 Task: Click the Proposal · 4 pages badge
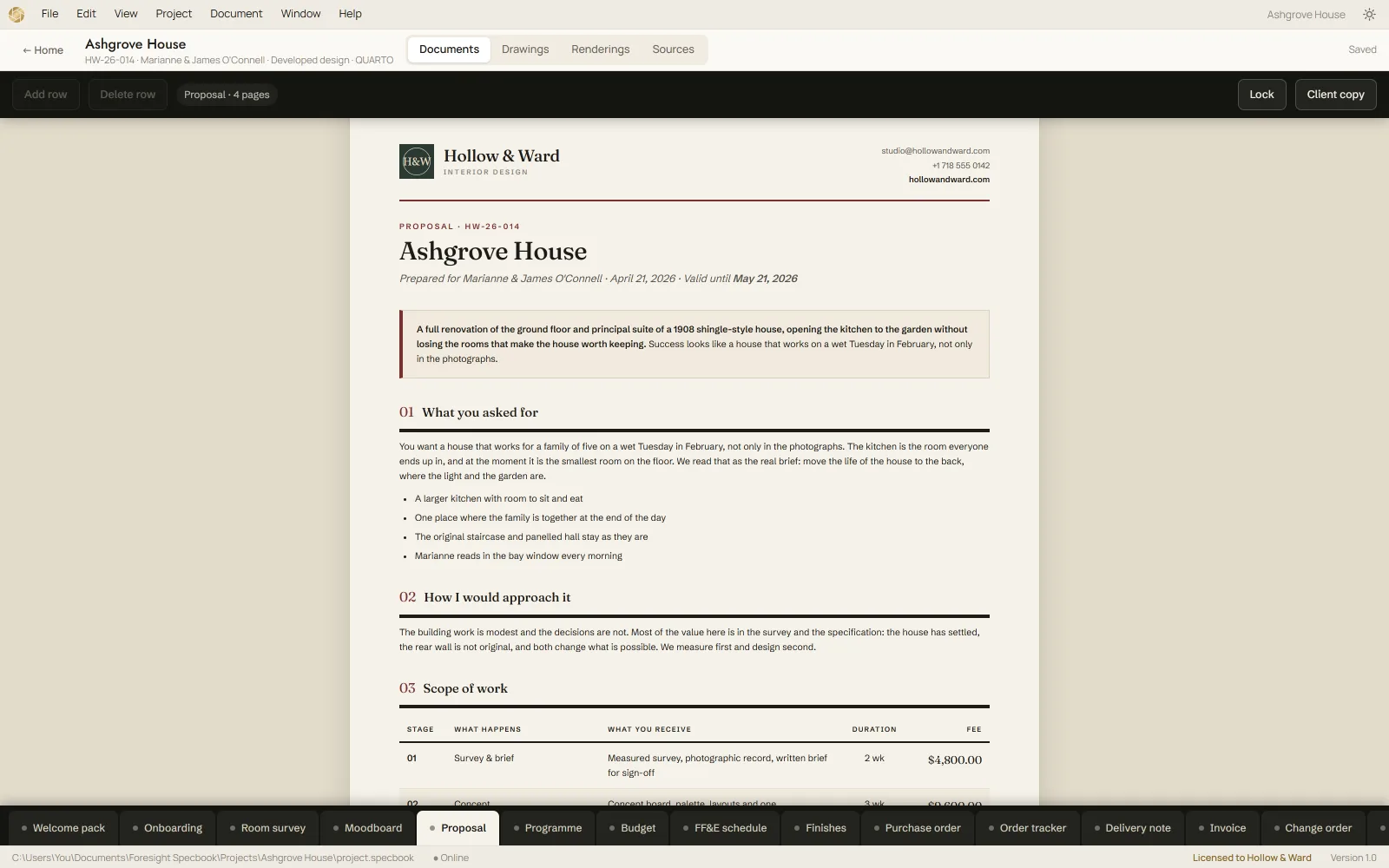click(227, 95)
